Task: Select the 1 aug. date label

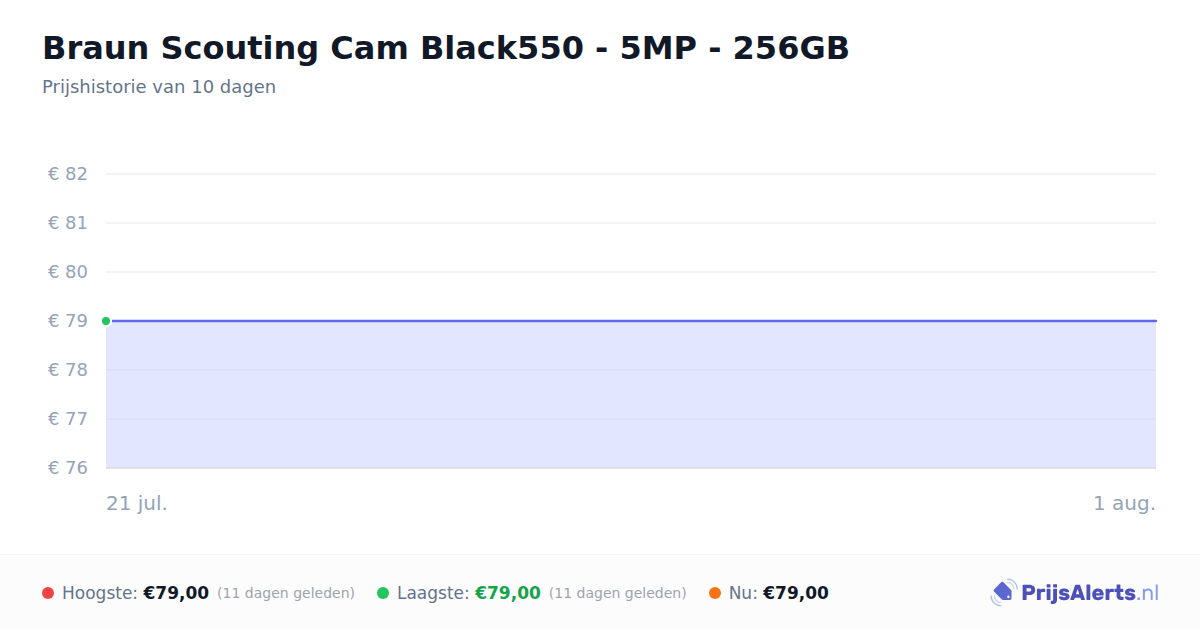Action: (x=1124, y=503)
